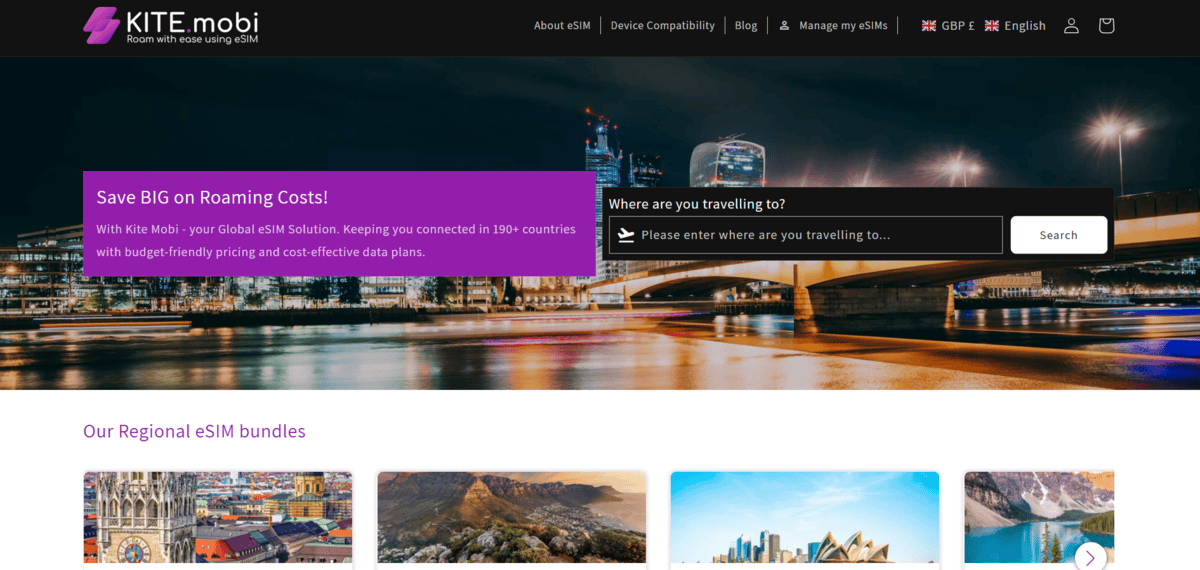1200x570 pixels.
Task: Open the Manage my eSIMs link
Action: (843, 26)
